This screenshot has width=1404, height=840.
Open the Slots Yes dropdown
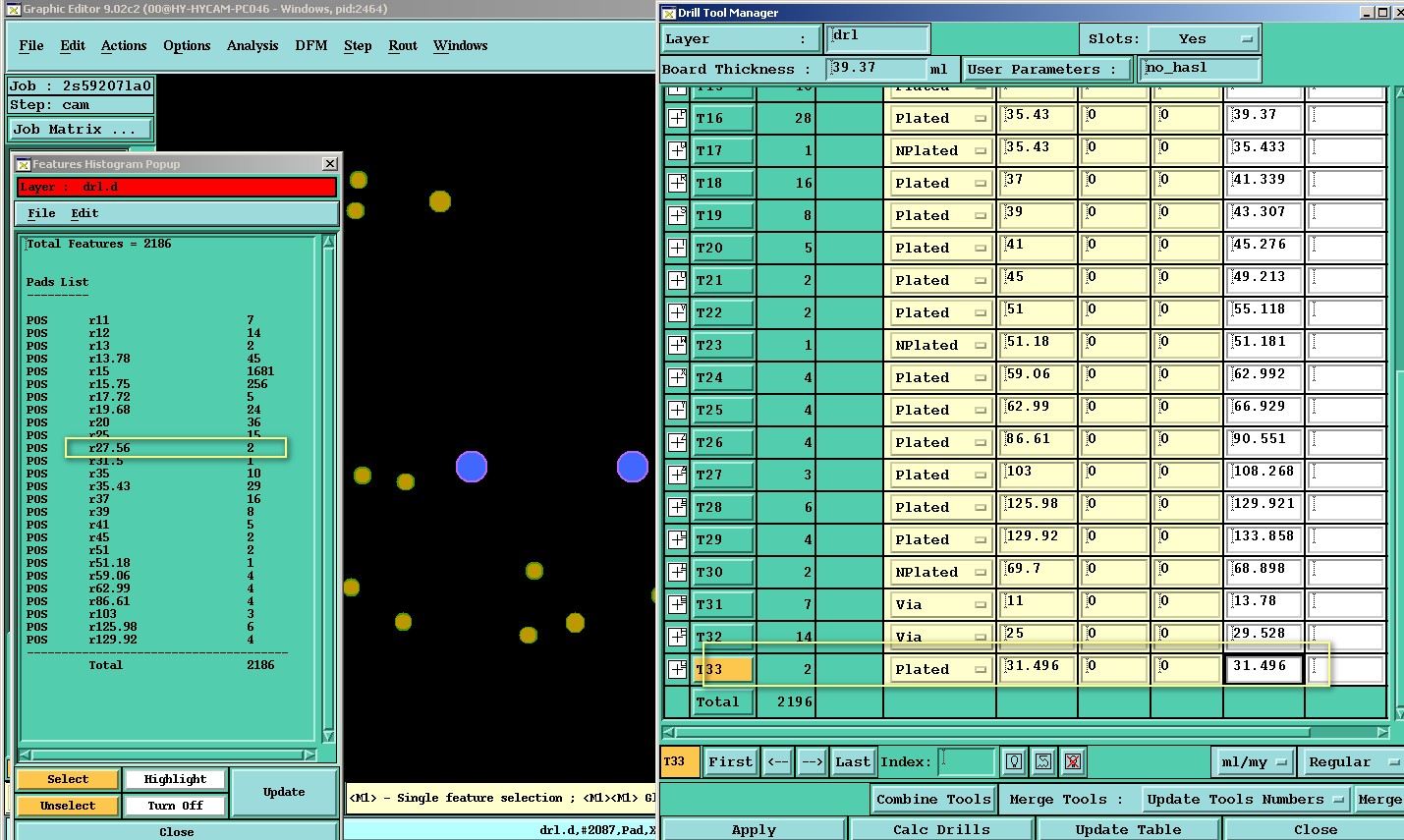click(x=1205, y=39)
